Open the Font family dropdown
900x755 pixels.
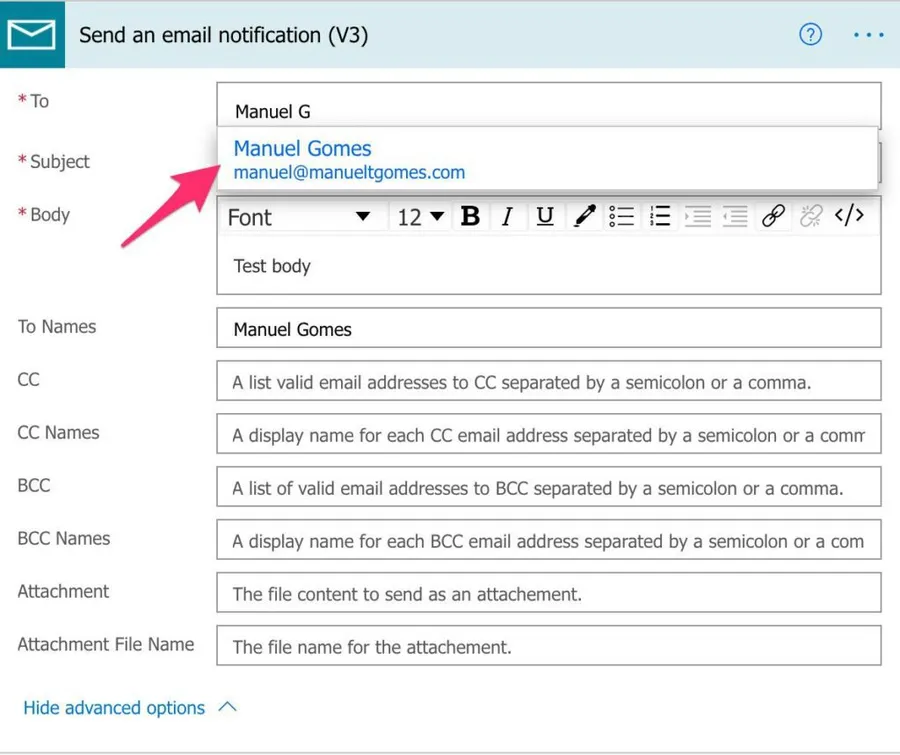tap(300, 217)
